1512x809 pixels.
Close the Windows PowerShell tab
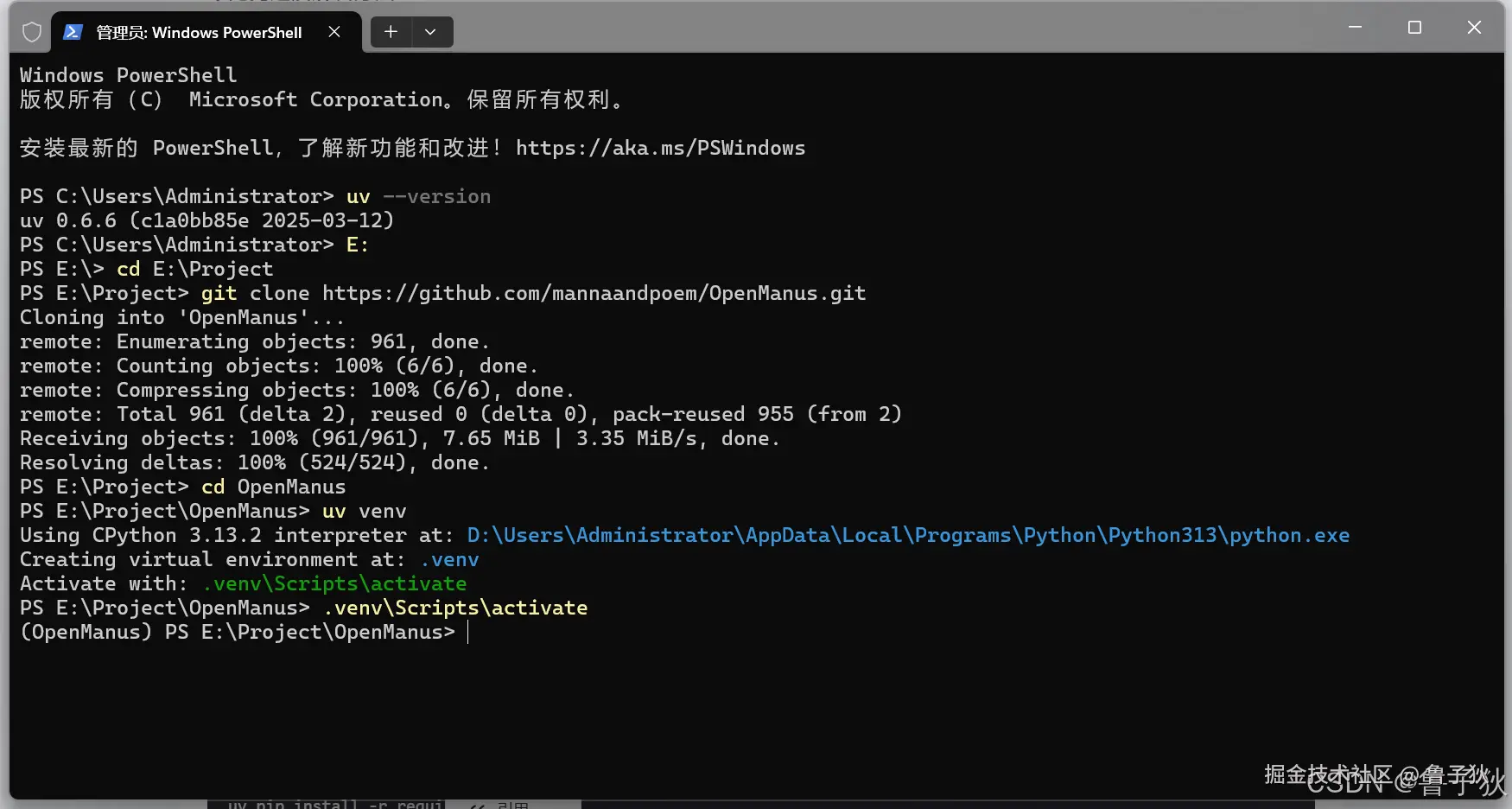click(334, 32)
